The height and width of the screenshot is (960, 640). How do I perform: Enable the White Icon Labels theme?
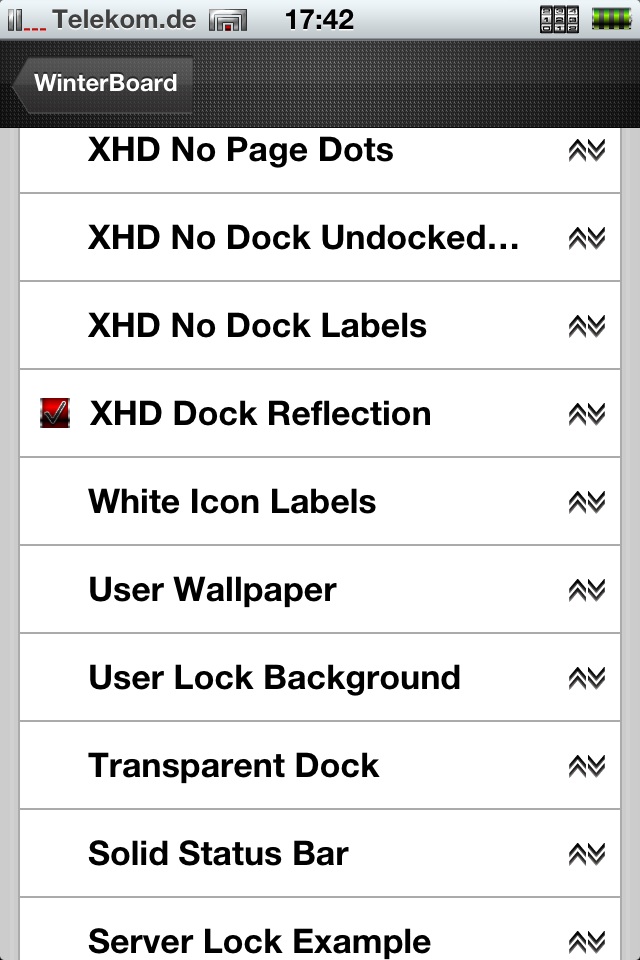[232, 502]
